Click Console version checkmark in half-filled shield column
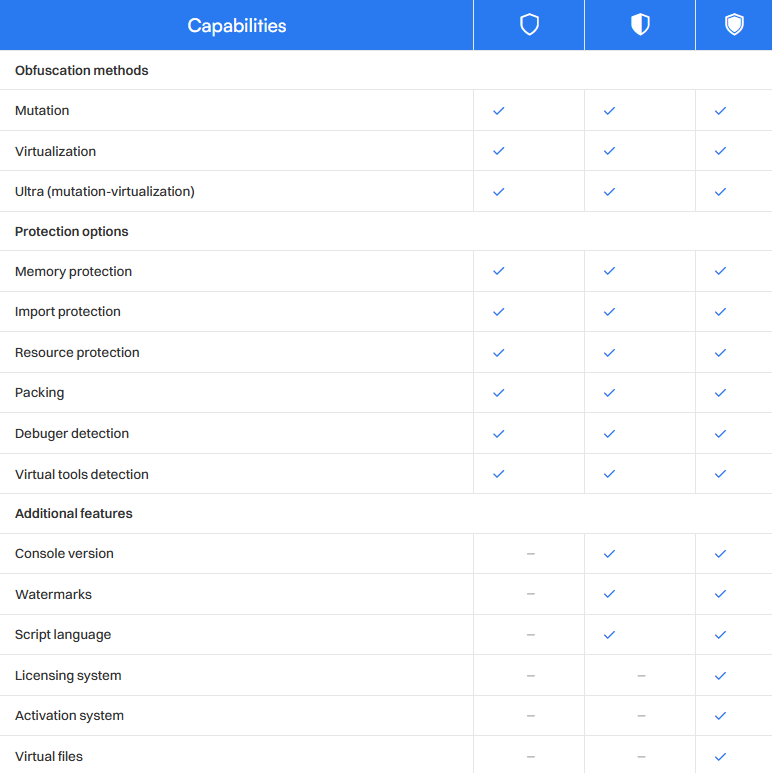Viewport: 772px width, 773px height. point(610,554)
